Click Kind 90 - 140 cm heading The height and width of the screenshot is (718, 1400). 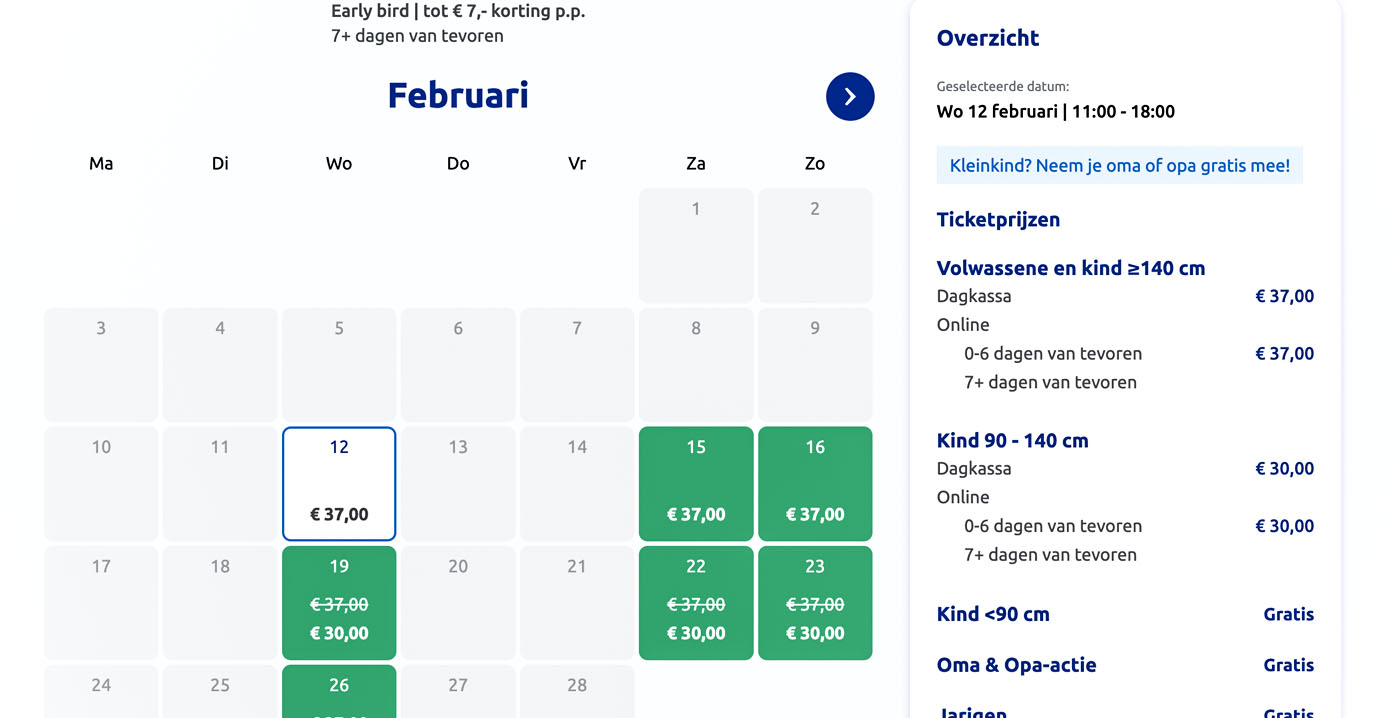(x=1012, y=440)
